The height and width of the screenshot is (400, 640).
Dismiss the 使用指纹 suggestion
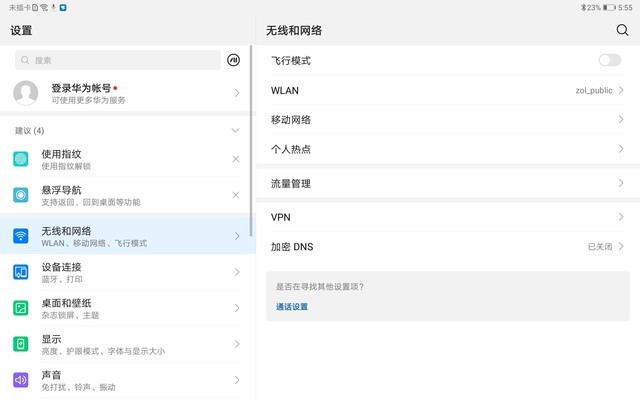coord(236,160)
